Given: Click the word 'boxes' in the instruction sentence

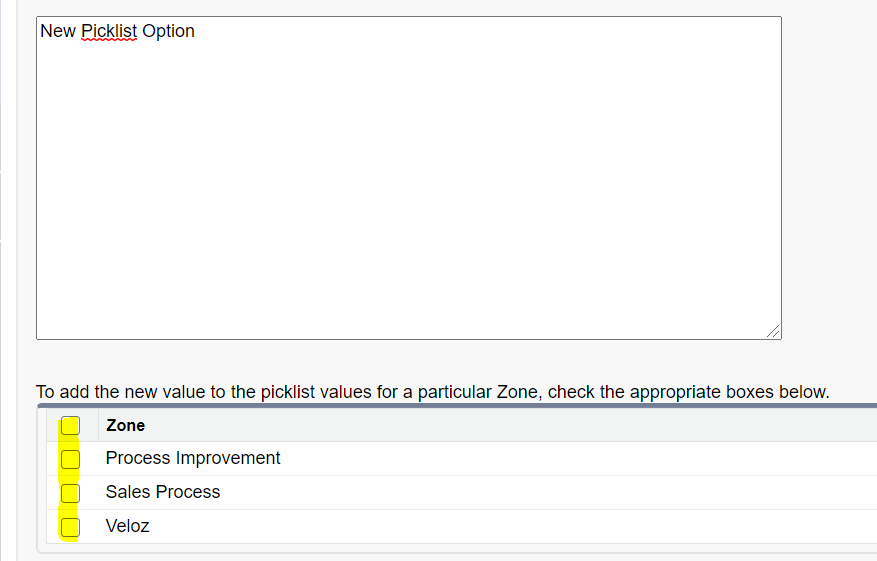Looking at the screenshot, I should click(x=754, y=392).
